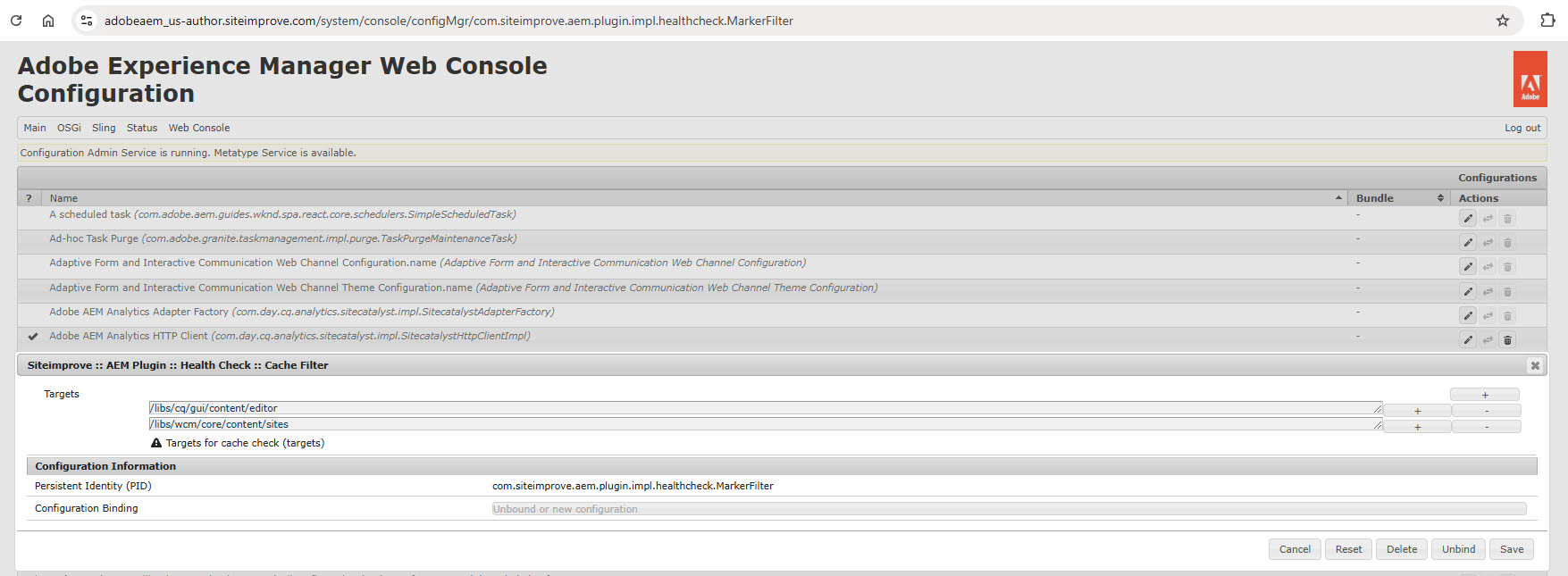Bookmark this page with the star icon
The height and width of the screenshot is (576, 1568).
click(x=1503, y=21)
